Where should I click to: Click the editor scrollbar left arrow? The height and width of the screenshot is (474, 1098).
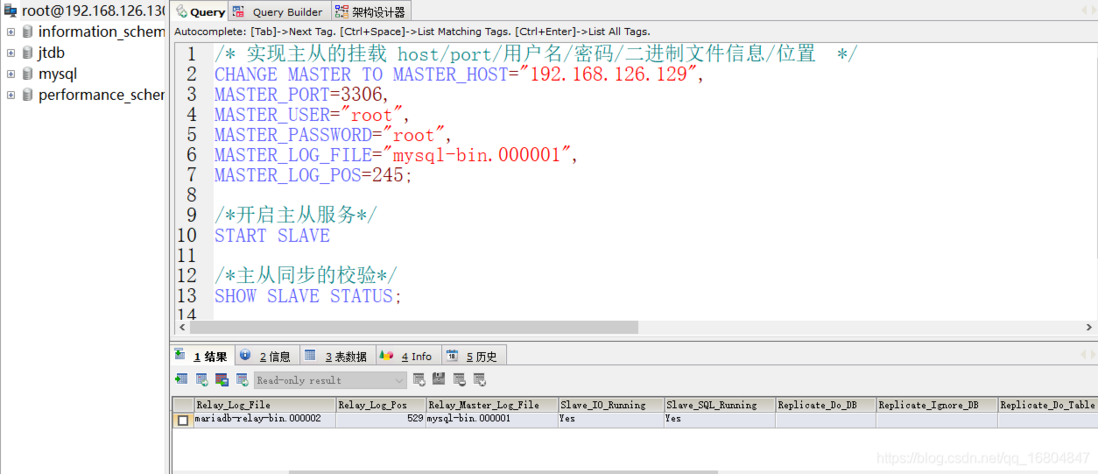[182, 327]
